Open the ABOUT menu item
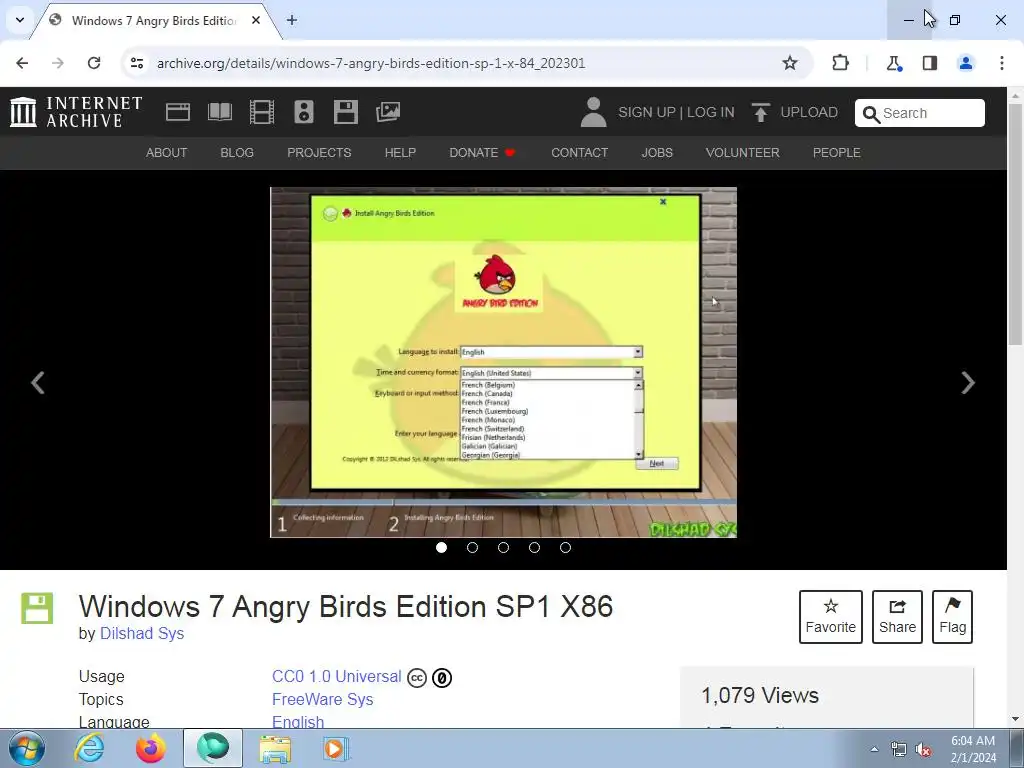Image resolution: width=1024 pixels, height=768 pixels. (167, 153)
